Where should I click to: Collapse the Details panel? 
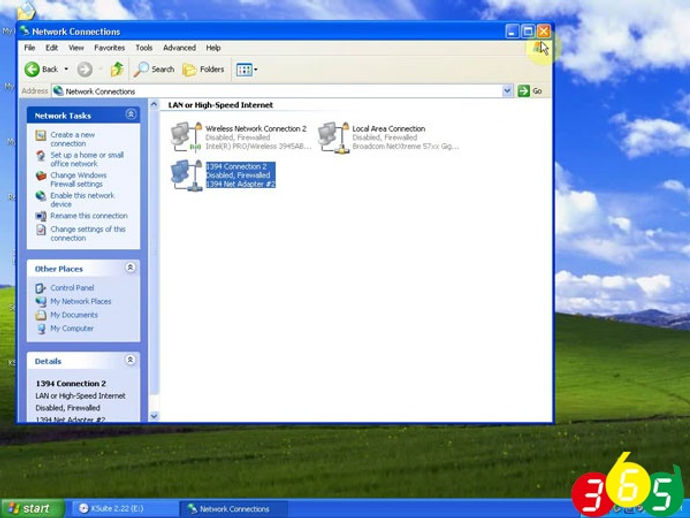click(x=130, y=360)
